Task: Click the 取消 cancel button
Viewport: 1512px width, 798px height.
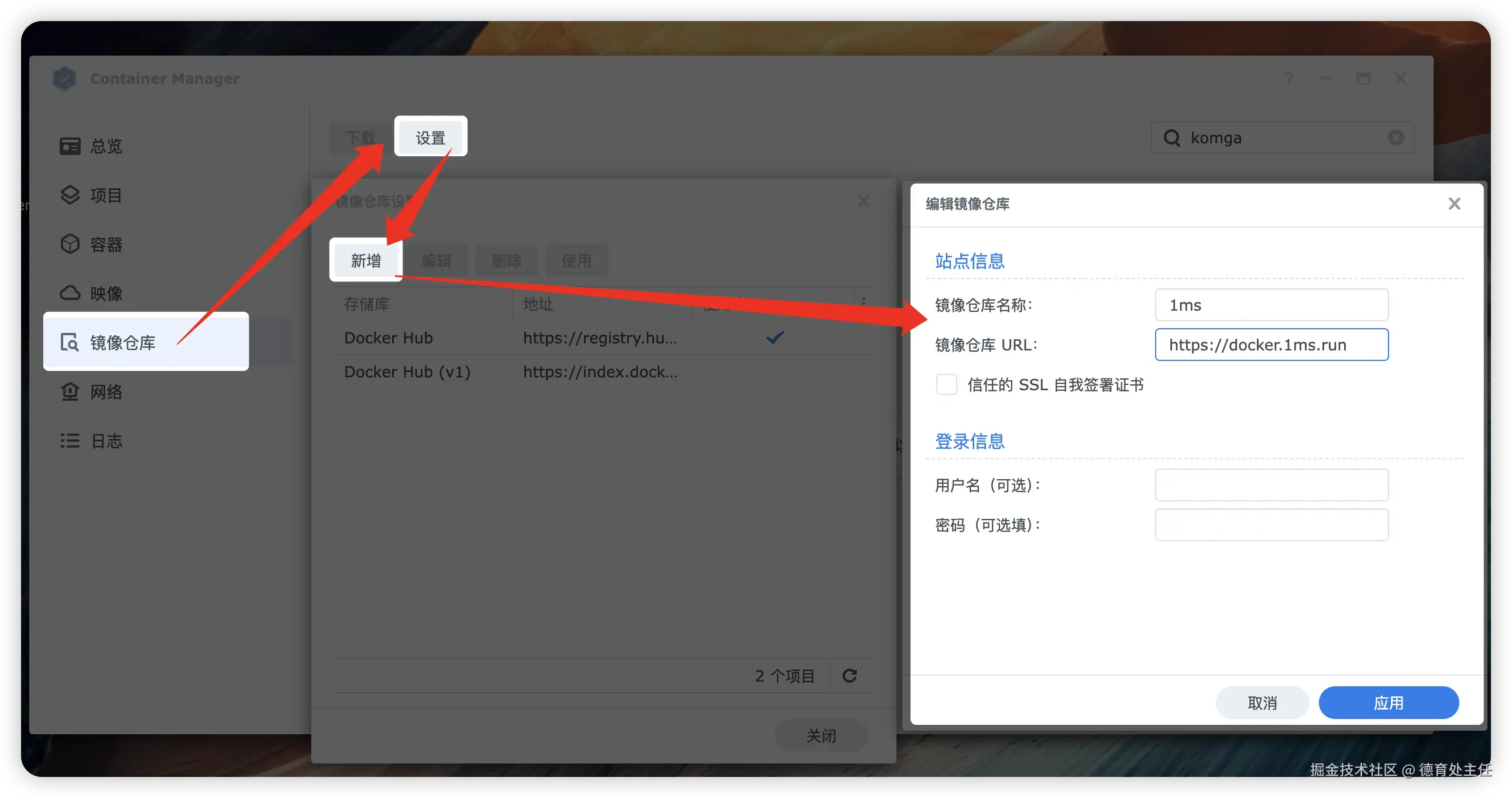Action: pos(1262,703)
